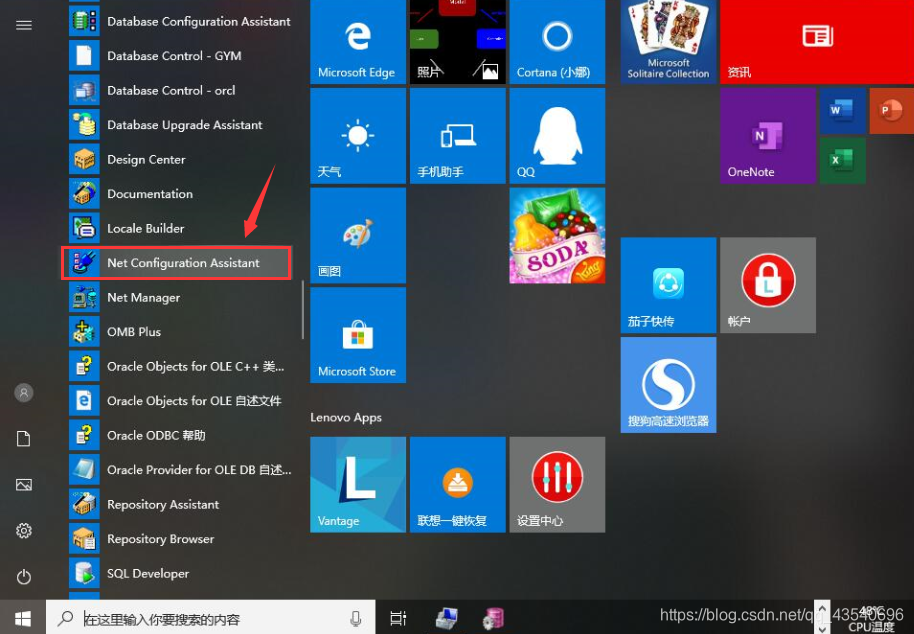Open the OneNote tile

(x=768, y=136)
